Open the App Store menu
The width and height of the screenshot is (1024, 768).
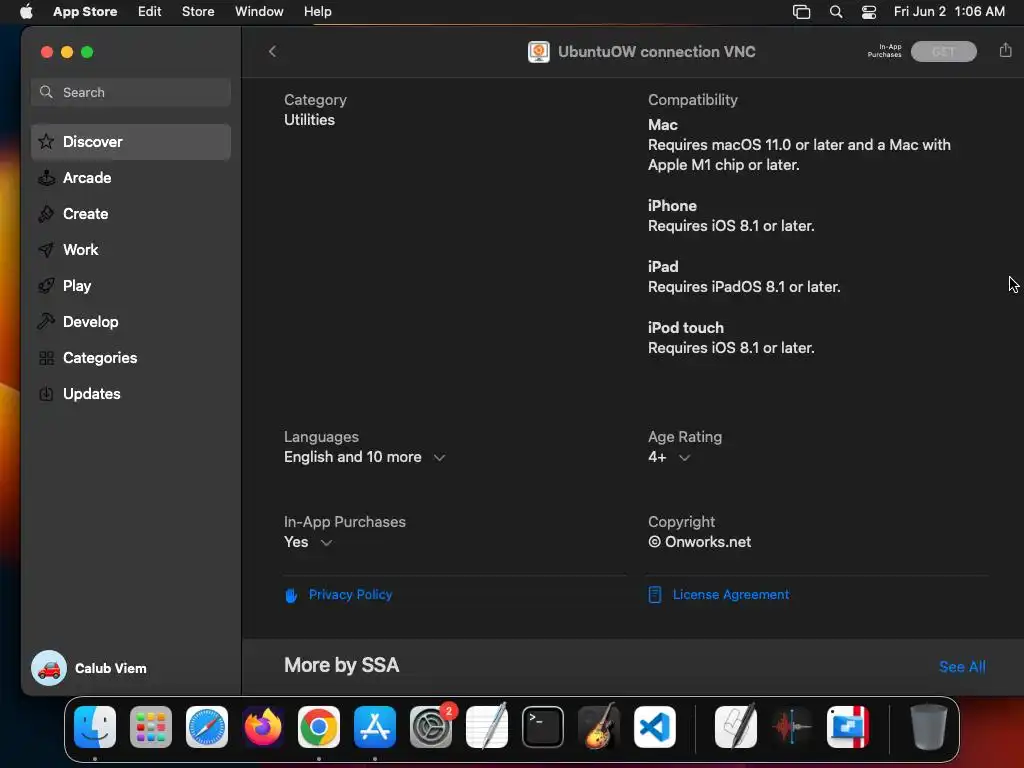coord(85,12)
